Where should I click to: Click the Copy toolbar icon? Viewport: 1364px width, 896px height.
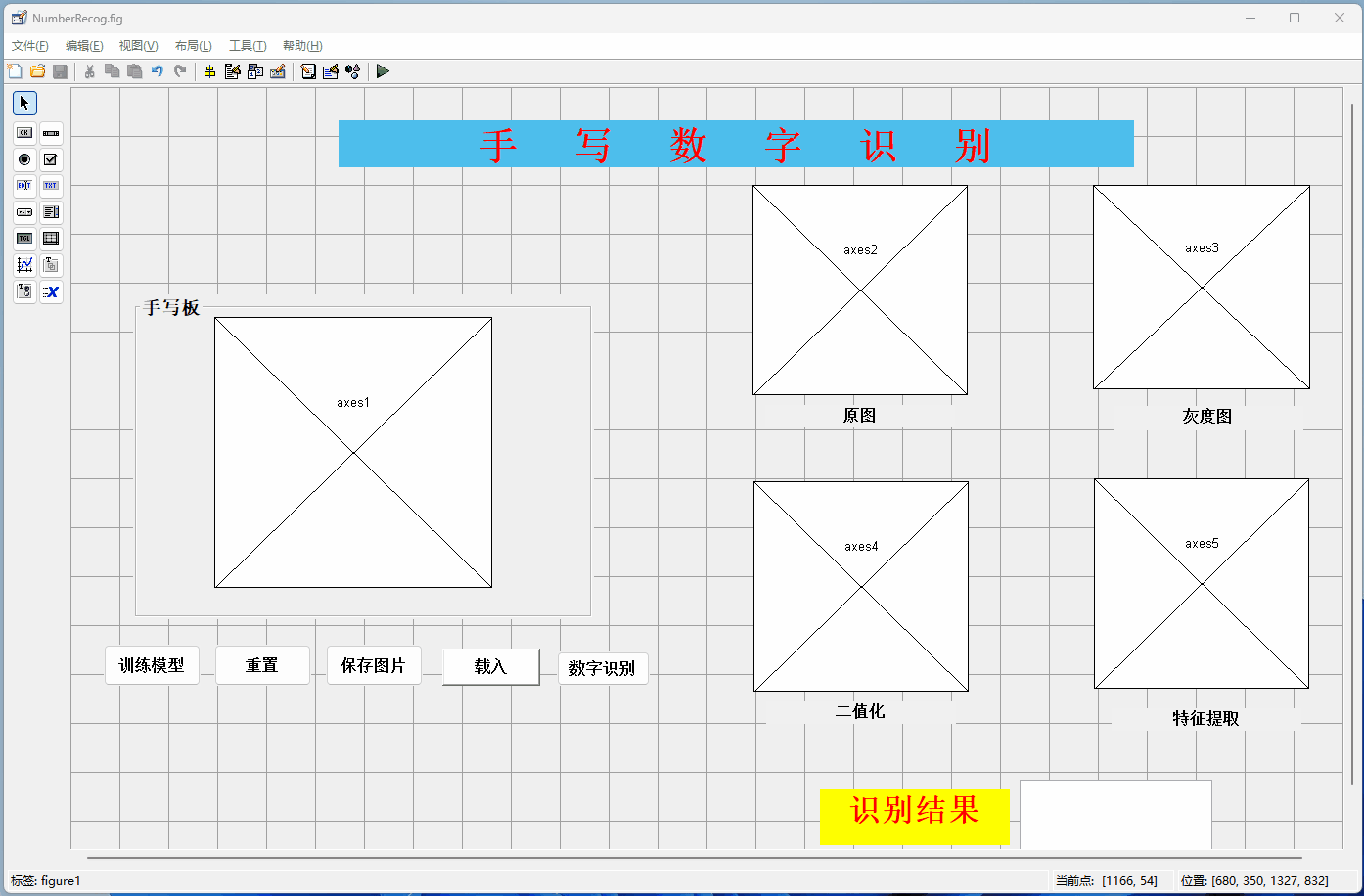click(x=113, y=71)
